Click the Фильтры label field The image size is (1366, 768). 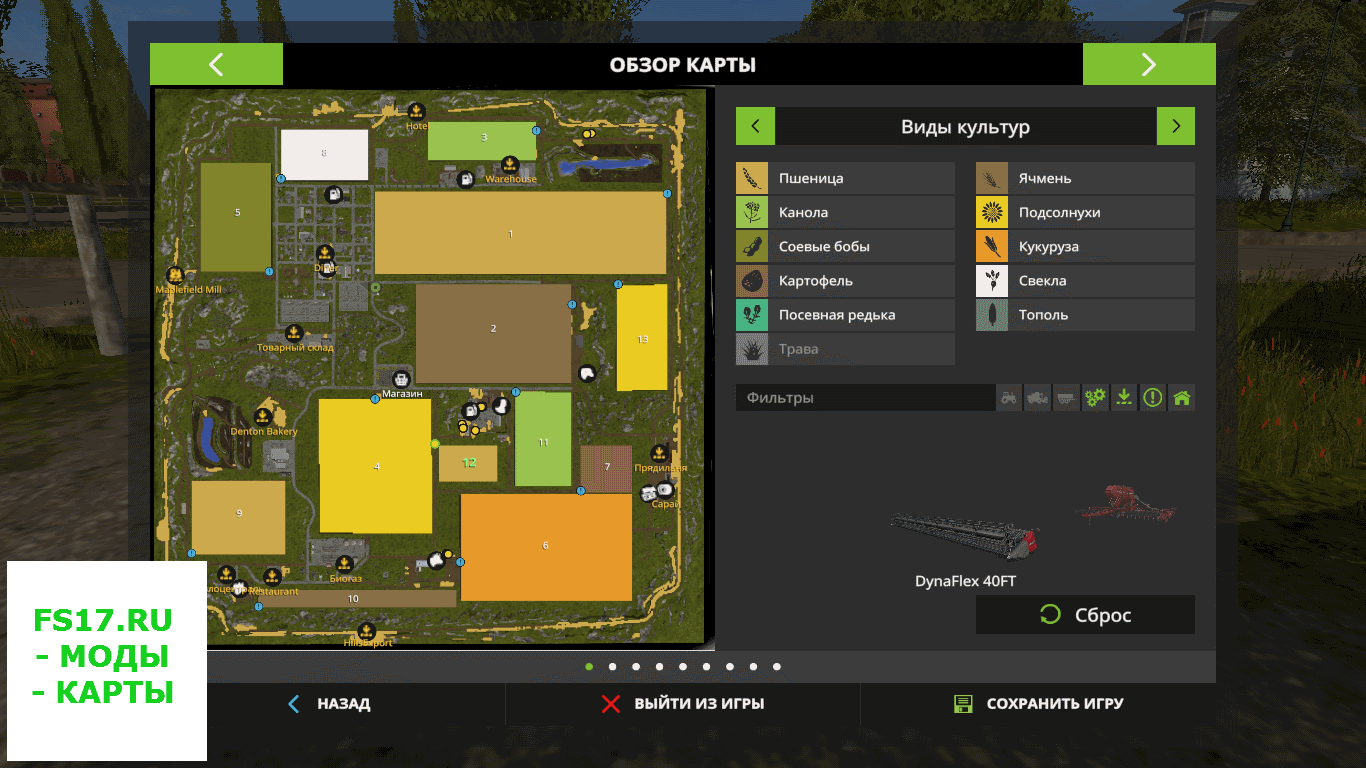[x=865, y=398]
